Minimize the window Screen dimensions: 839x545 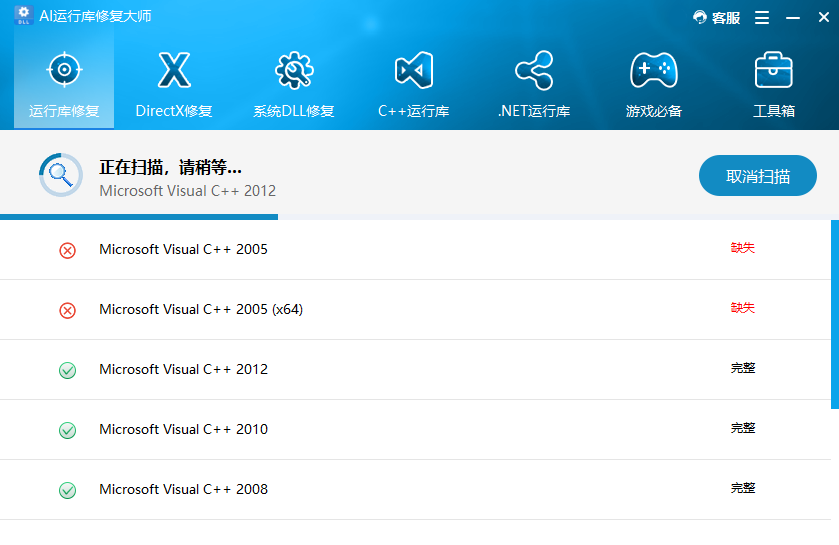click(793, 18)
